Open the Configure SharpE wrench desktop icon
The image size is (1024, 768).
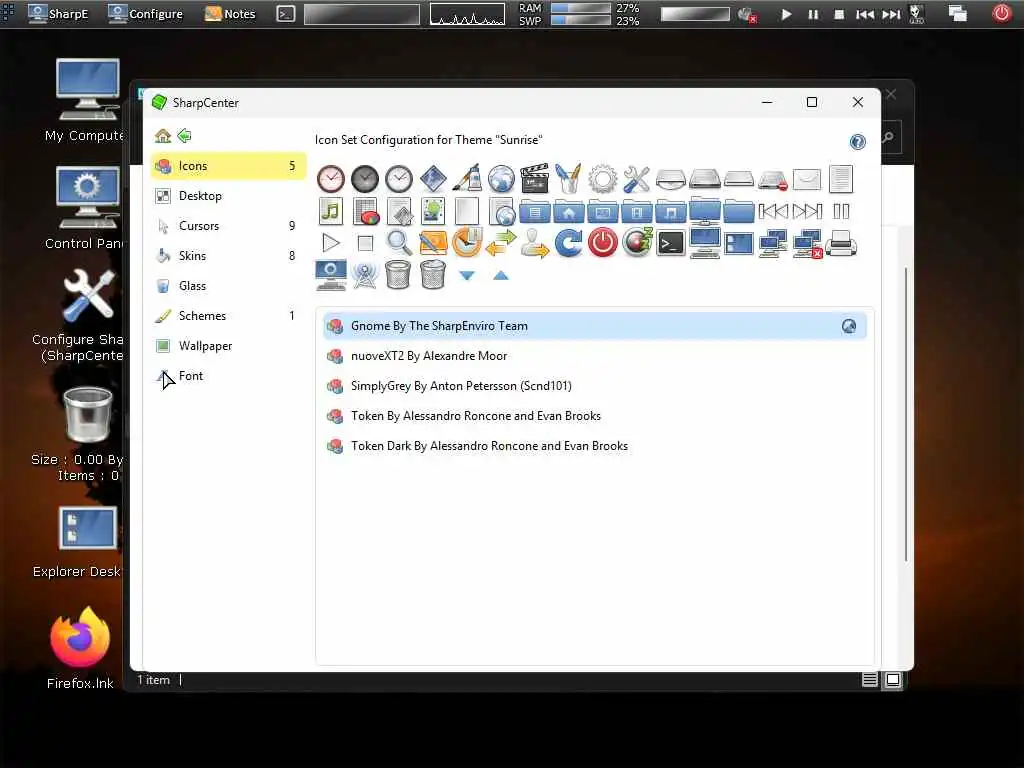coord(88,296)
